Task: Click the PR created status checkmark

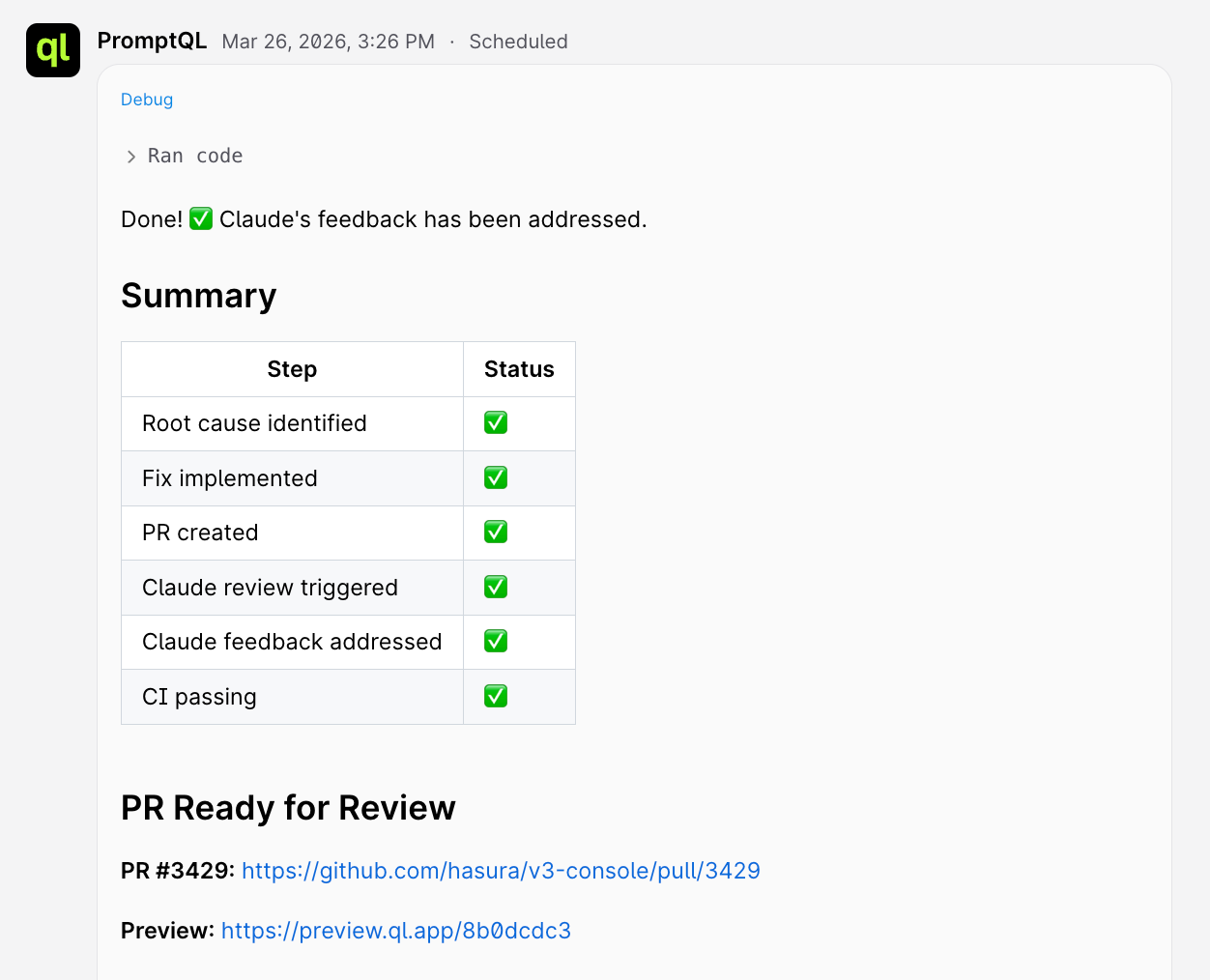Action: click(x=496, y=533)
